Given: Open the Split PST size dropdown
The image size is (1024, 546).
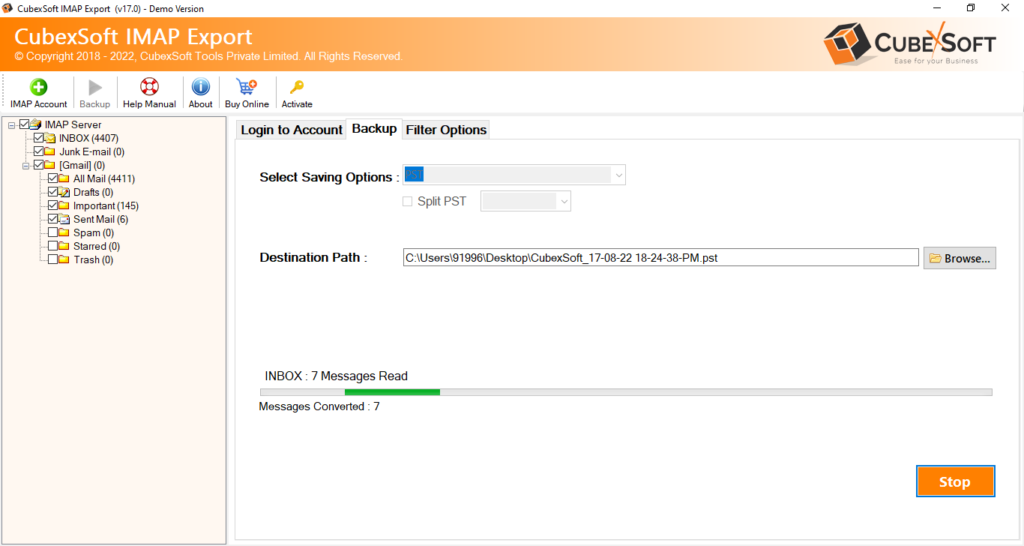Looking at the screenshot, I should pyautogui.click(x=526, y=201).
